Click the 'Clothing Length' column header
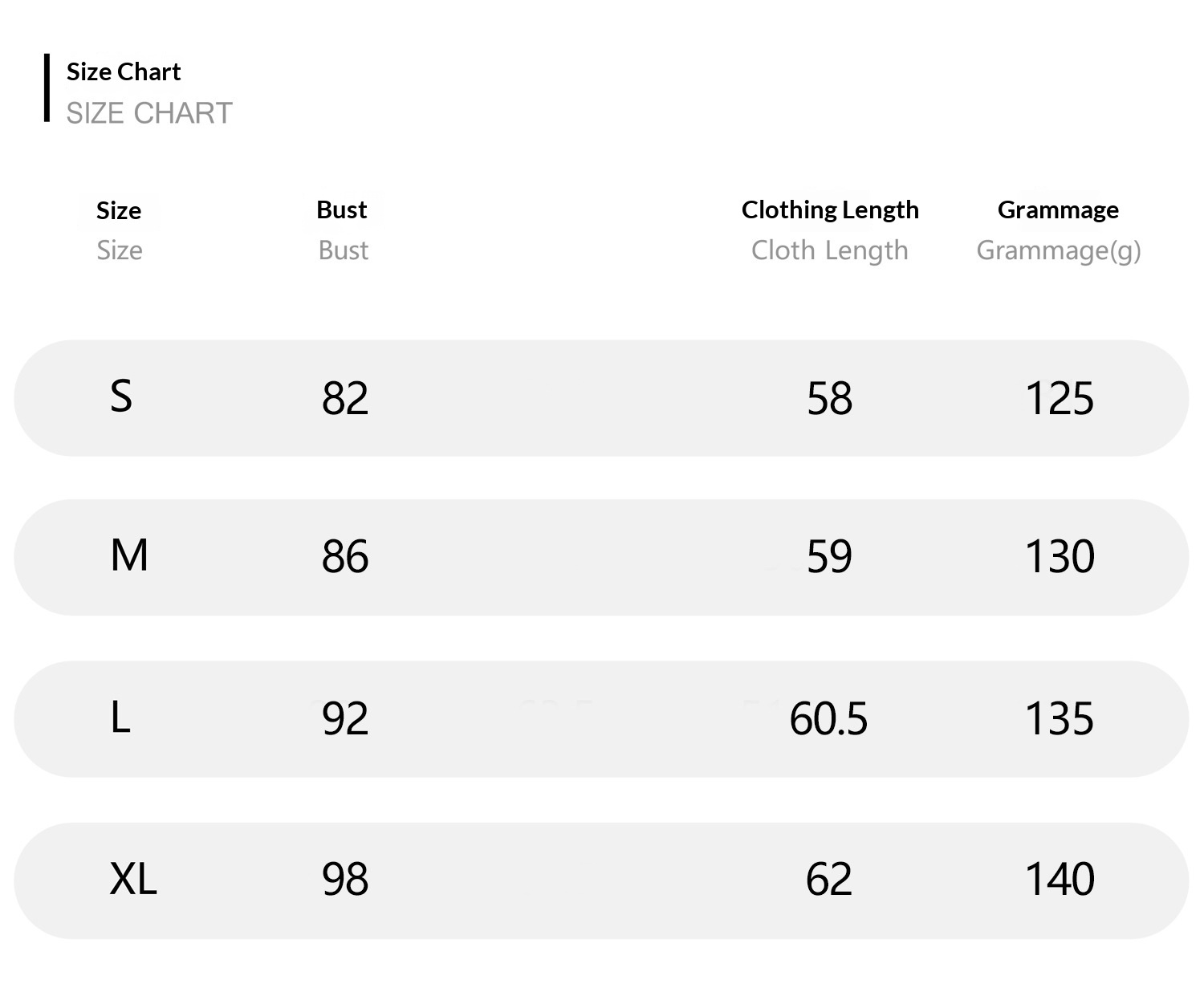The image size is (1204, 984). coord(830,209)
